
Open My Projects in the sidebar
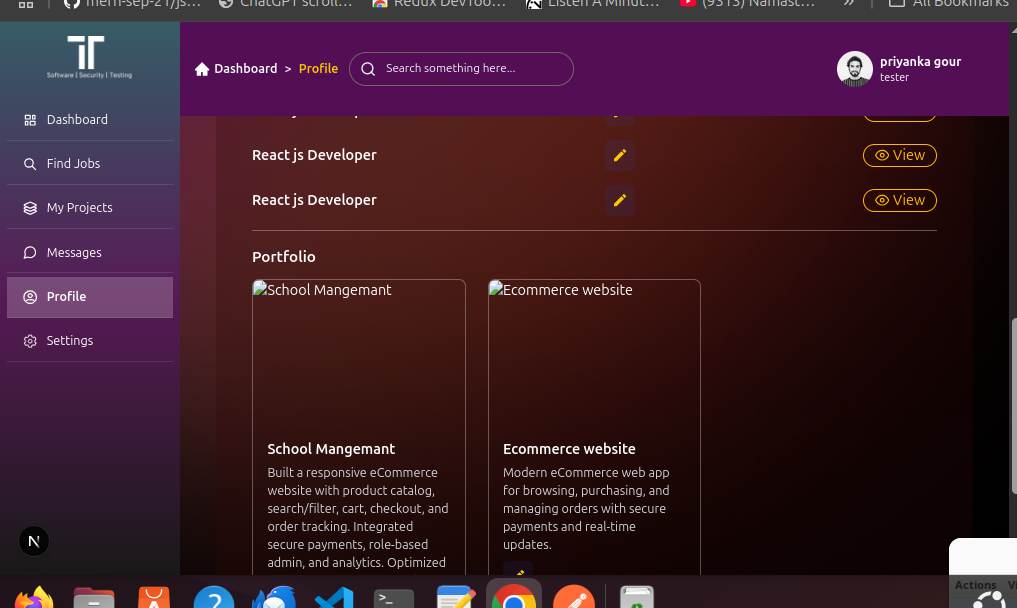(79, 208)
